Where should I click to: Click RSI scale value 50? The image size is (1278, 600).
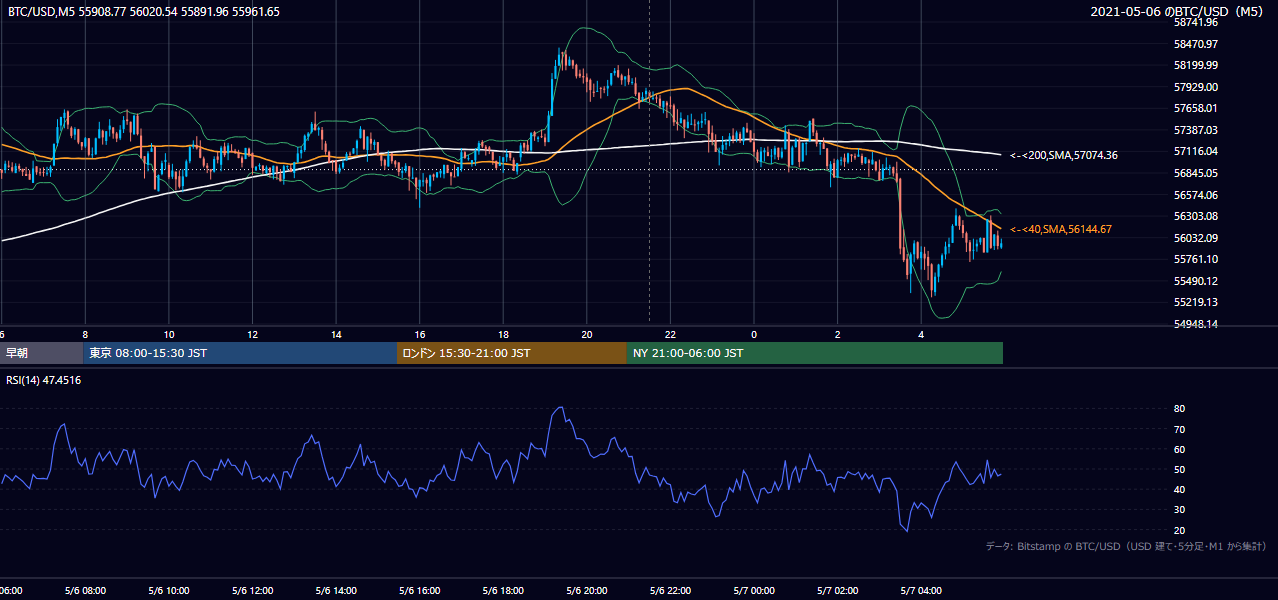tap(1180, 469)
